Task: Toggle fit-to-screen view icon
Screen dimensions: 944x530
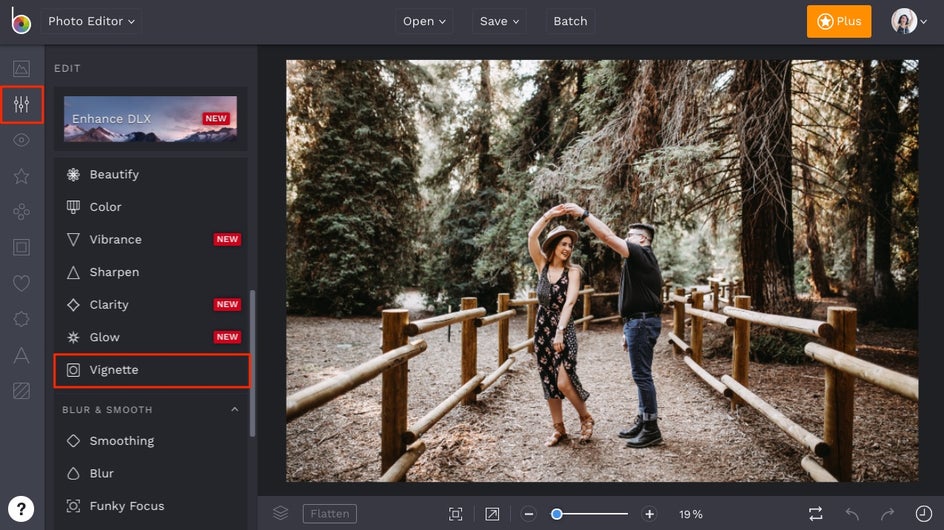Action: 456,514
